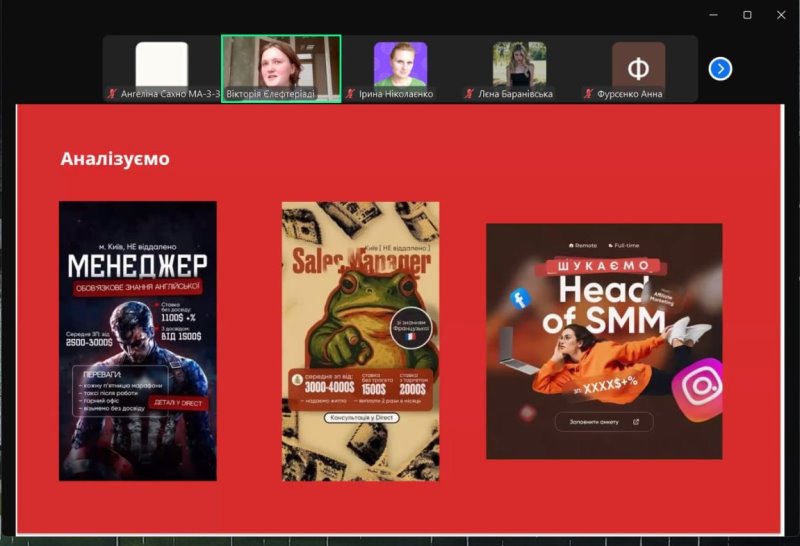Screen dimensions: 800x546
Task: Select Вікторія Єлефтеріаді active speaker tile
Action: tap(281, 69)
